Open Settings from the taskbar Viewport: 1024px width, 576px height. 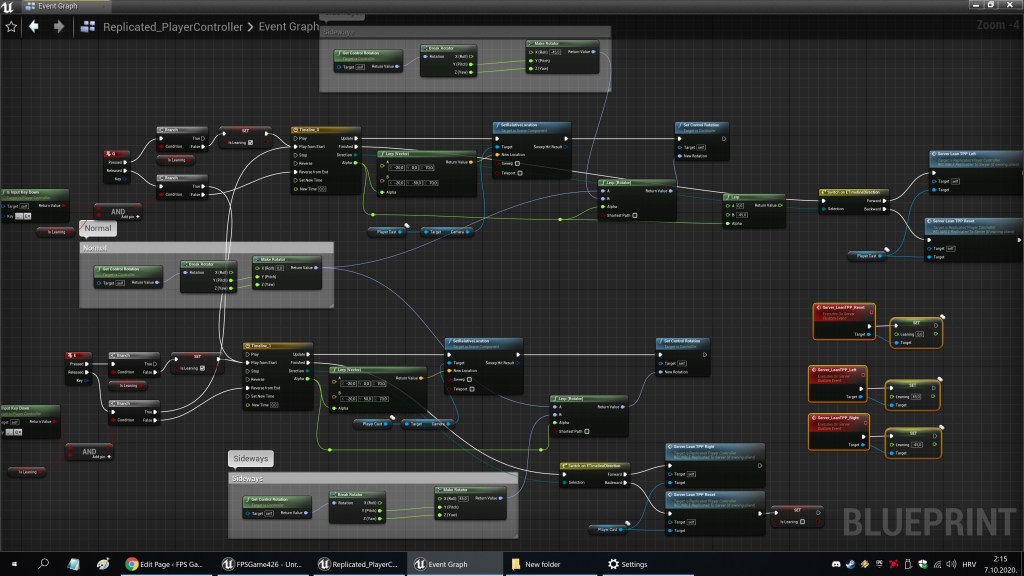click(626, 564)
